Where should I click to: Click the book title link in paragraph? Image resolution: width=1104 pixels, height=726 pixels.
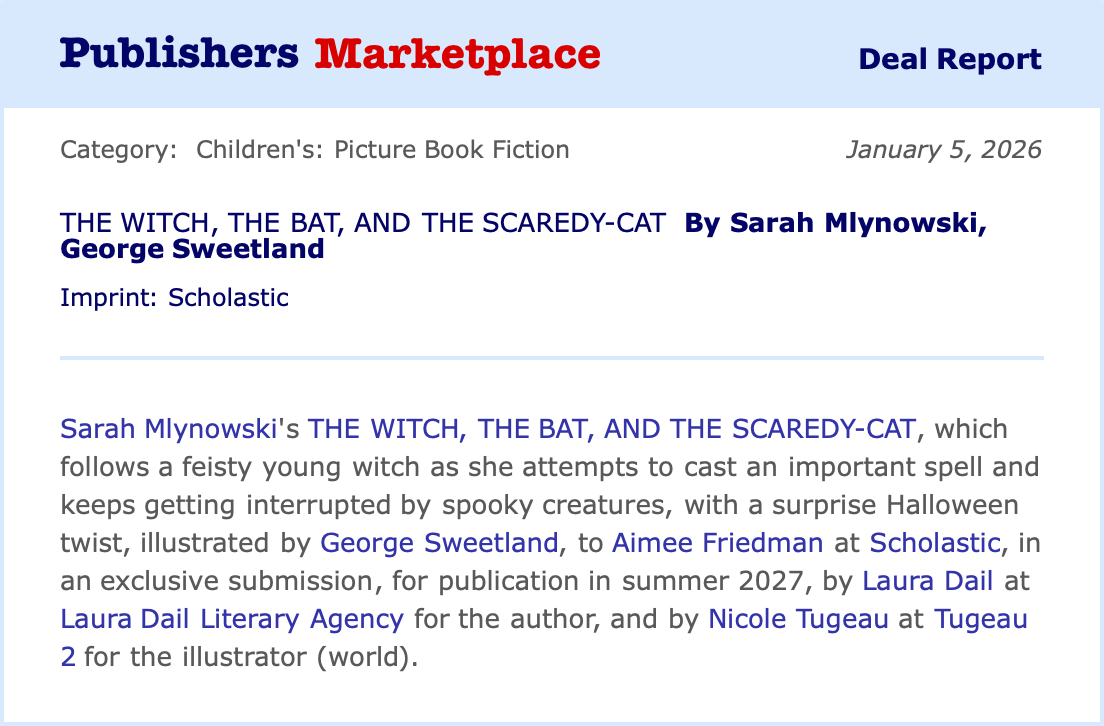tap(611, 429)
